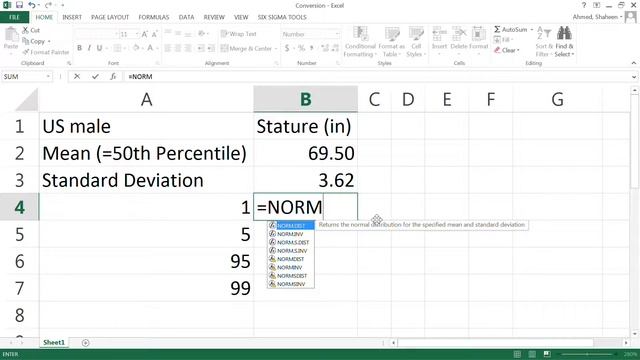Open Insert Function fx dialog
The image size is (640, 360).
113,76
